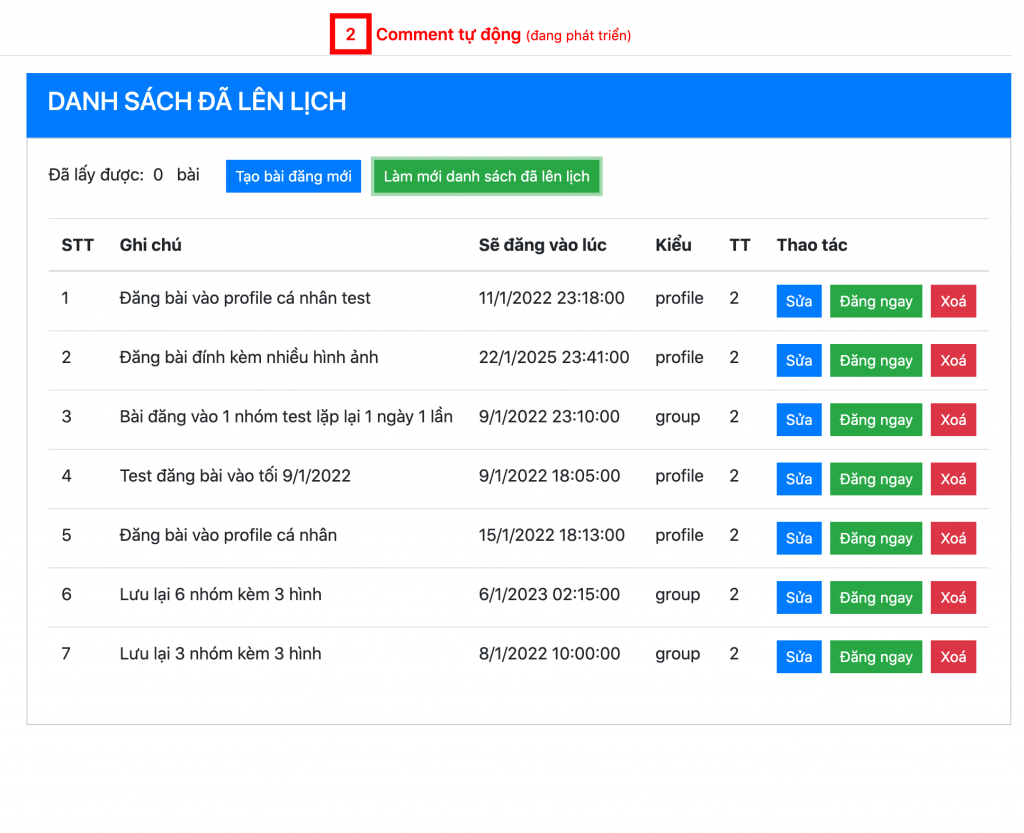
Task: Click Đăng ngay for row 2 post
Action: [x=876, y=360]
